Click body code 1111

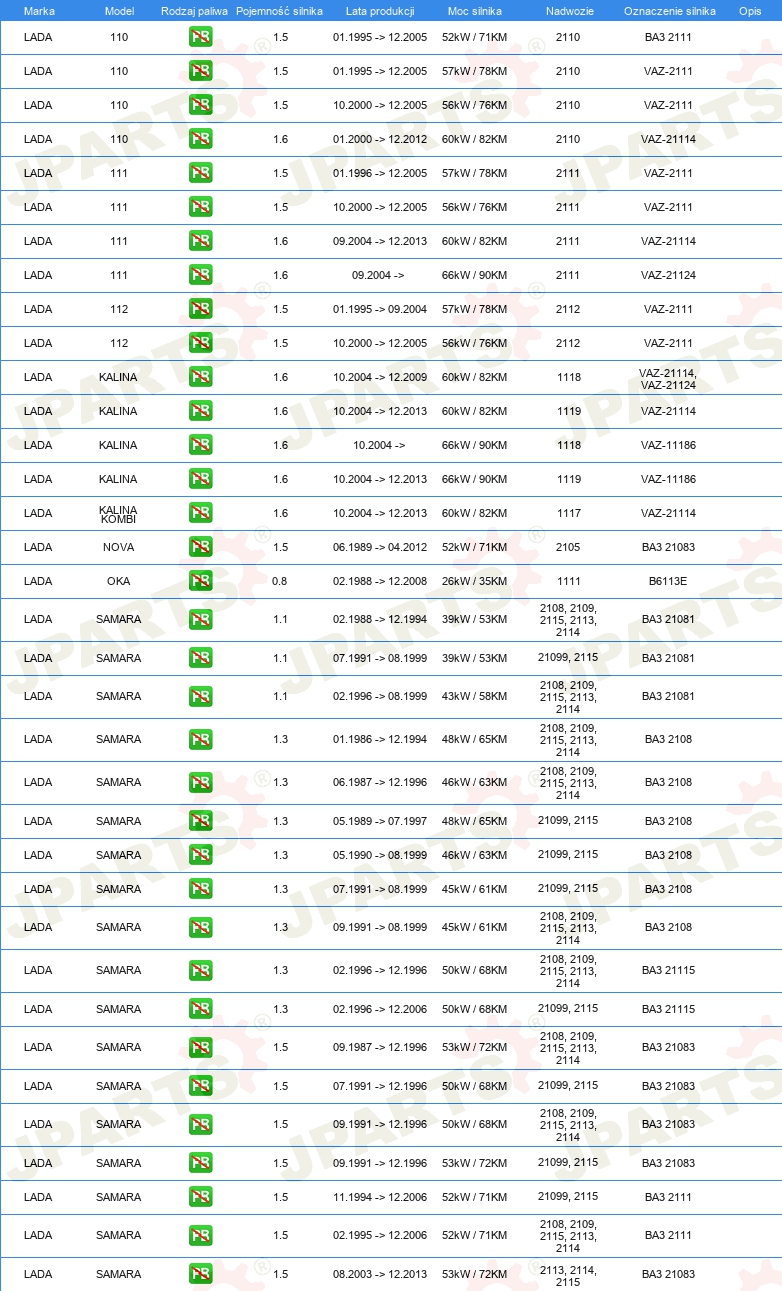(x=568, y=582)
